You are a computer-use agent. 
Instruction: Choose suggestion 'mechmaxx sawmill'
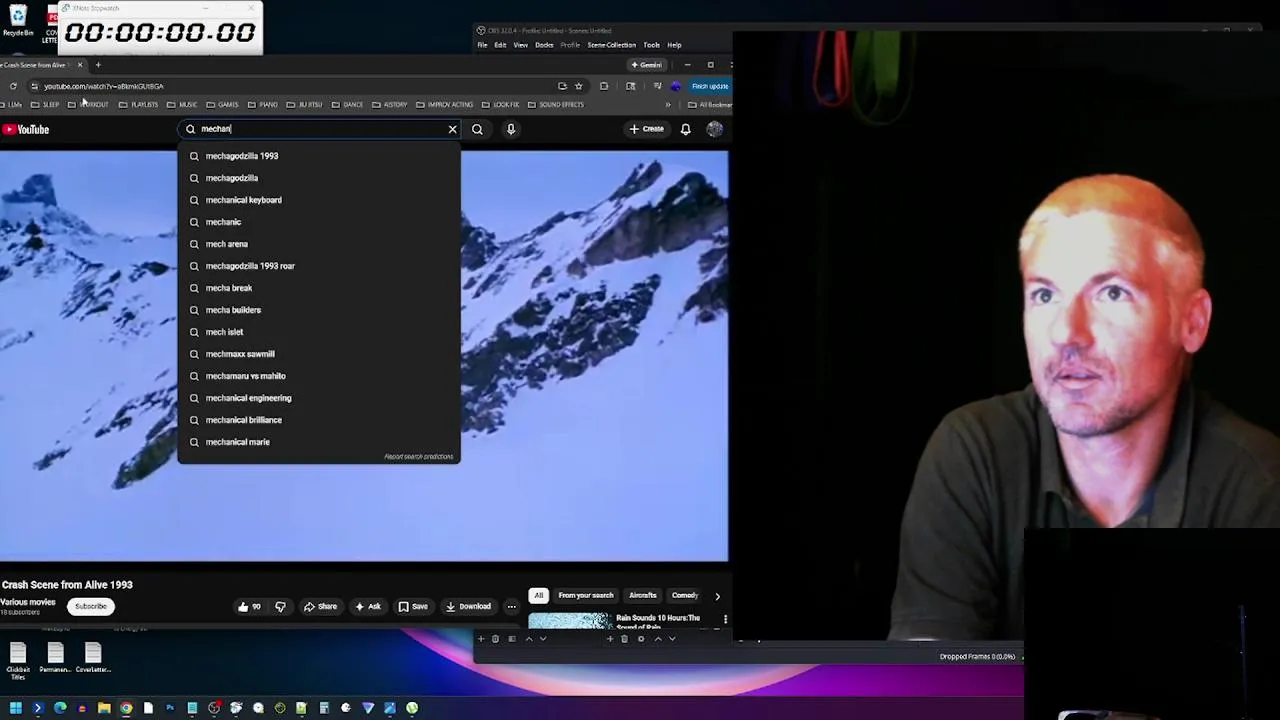(x=319, y=354)
